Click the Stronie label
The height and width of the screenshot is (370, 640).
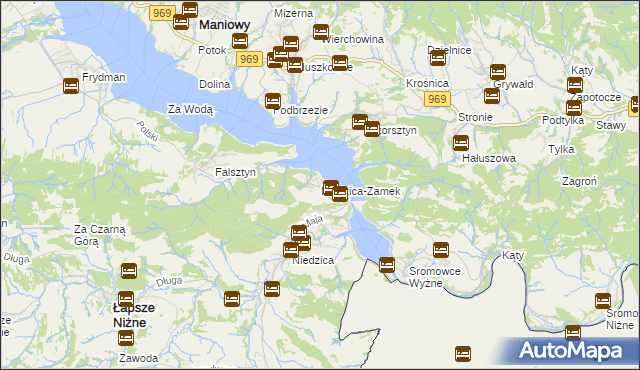click(x=475, y=117)
